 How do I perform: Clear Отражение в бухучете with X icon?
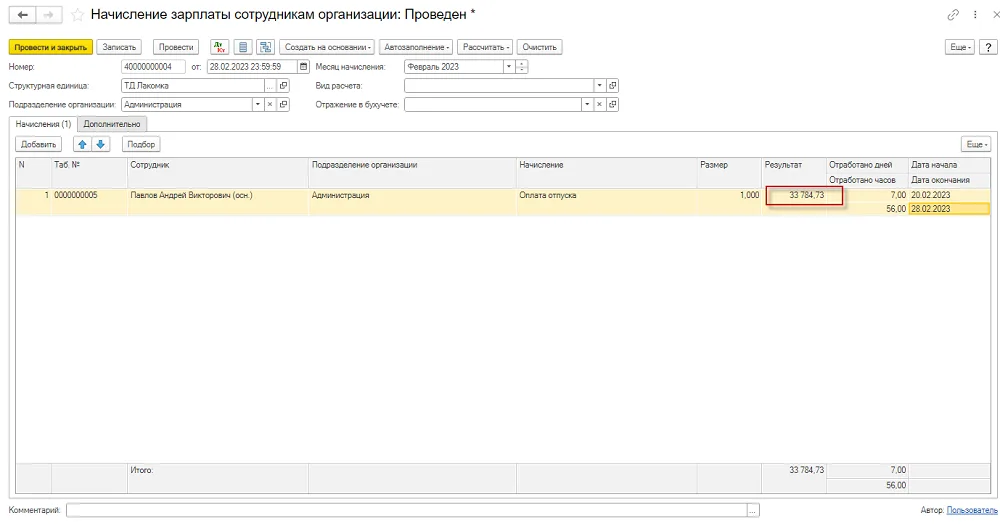599,105
